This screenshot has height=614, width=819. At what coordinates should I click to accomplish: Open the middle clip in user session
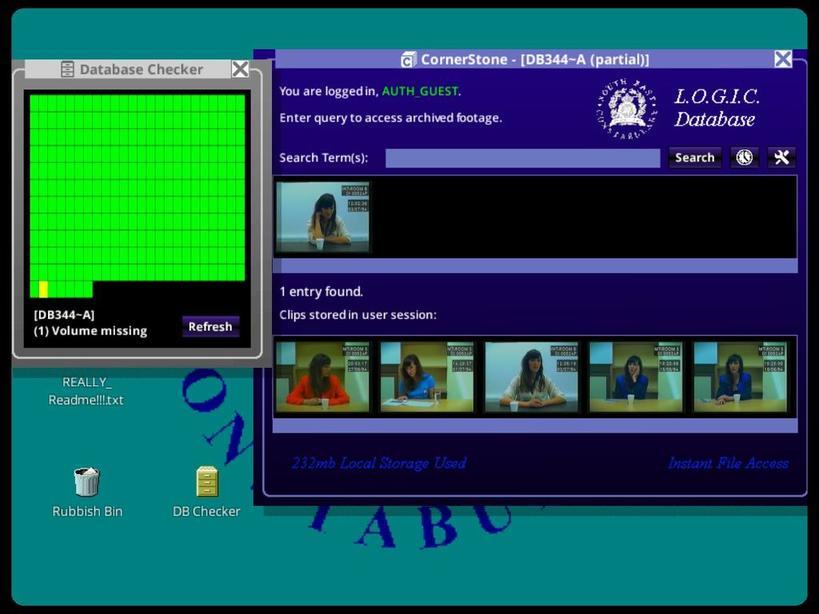tap(531, 377)
